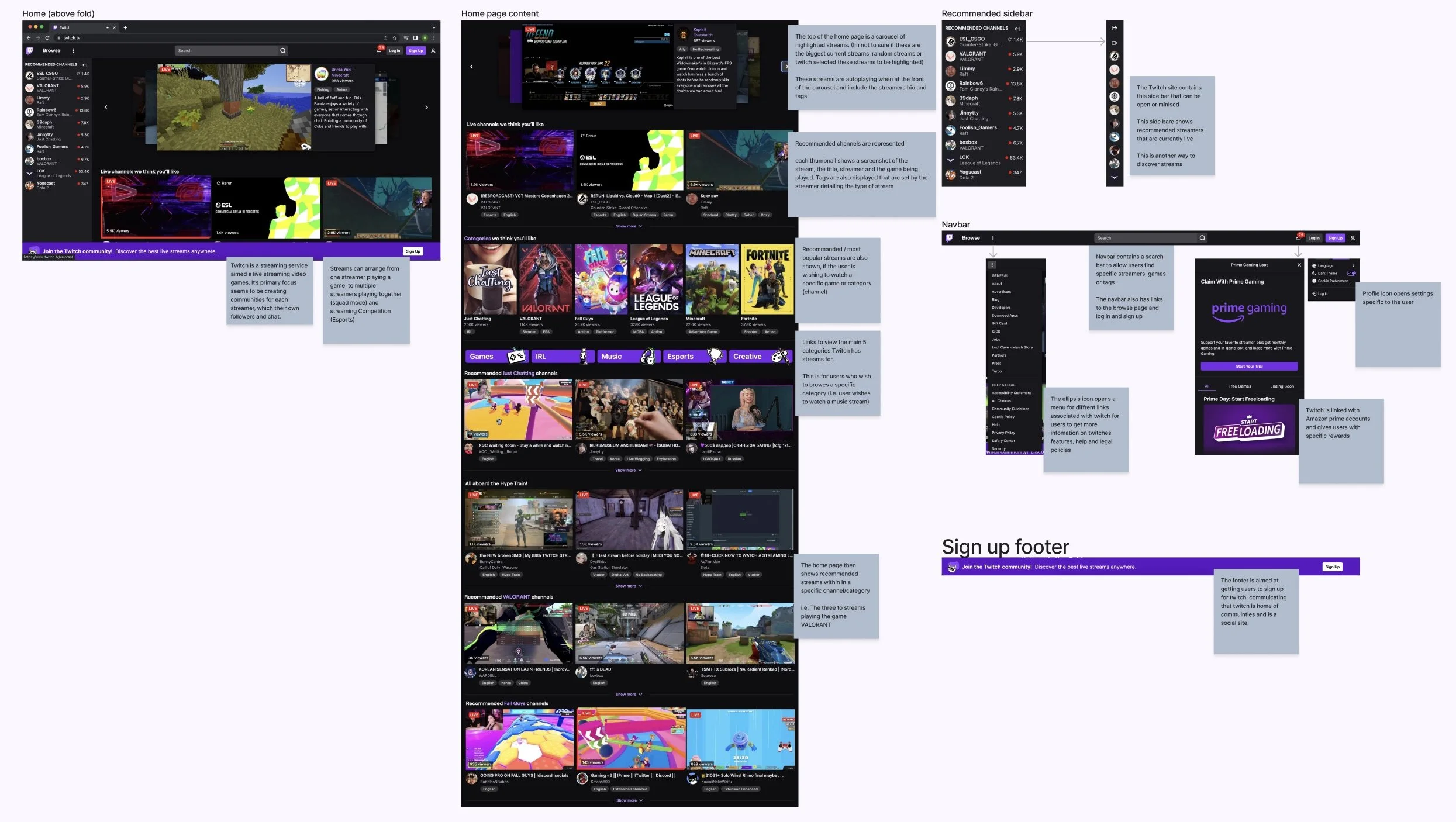
Task: Switch to Free Games tab
Action: click(x=1240, y=386)
